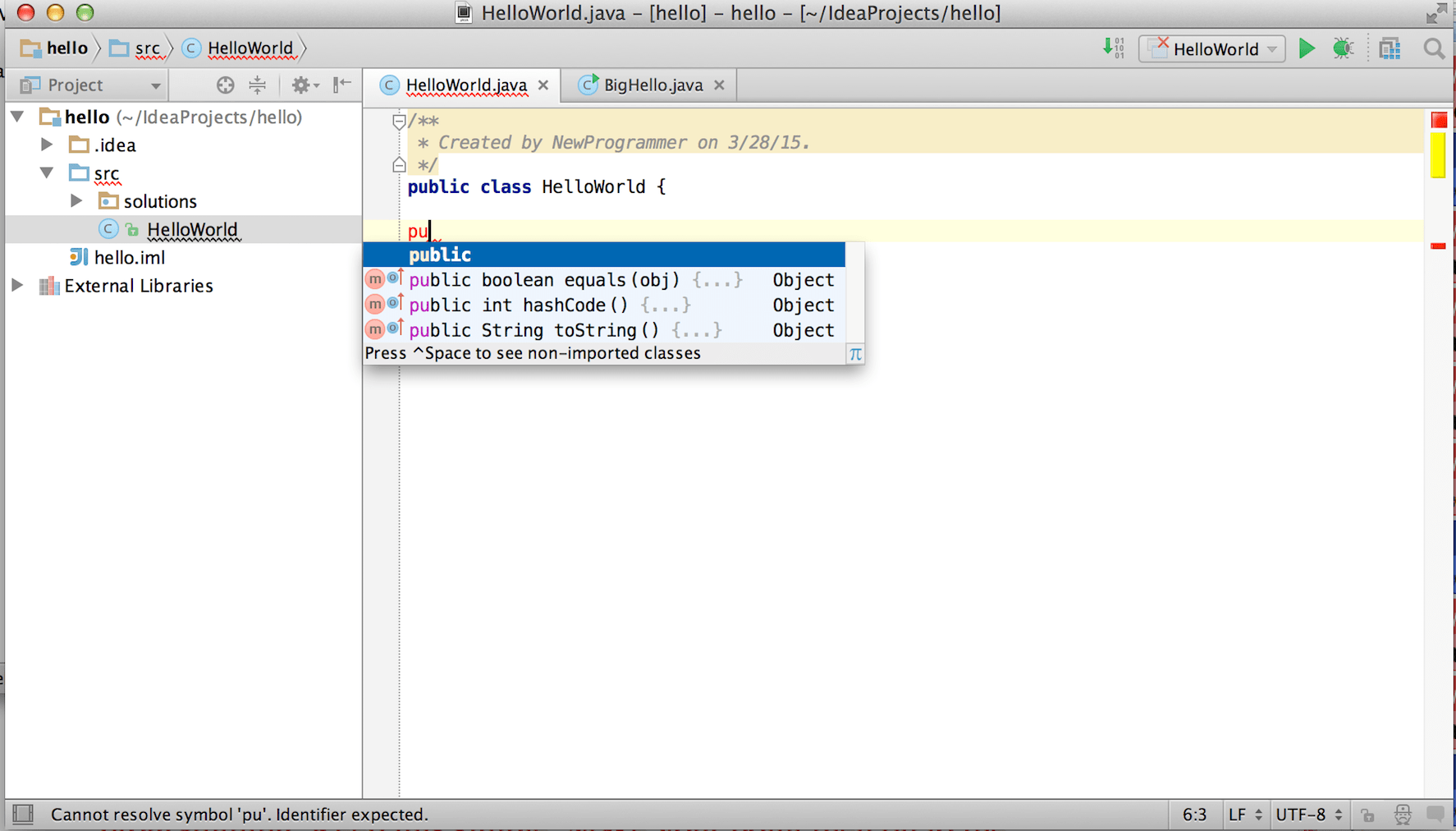The width and height of the screenshot is (1456, 831).
Task: Start debugging with the bug icon
Action: [1343, 48]
